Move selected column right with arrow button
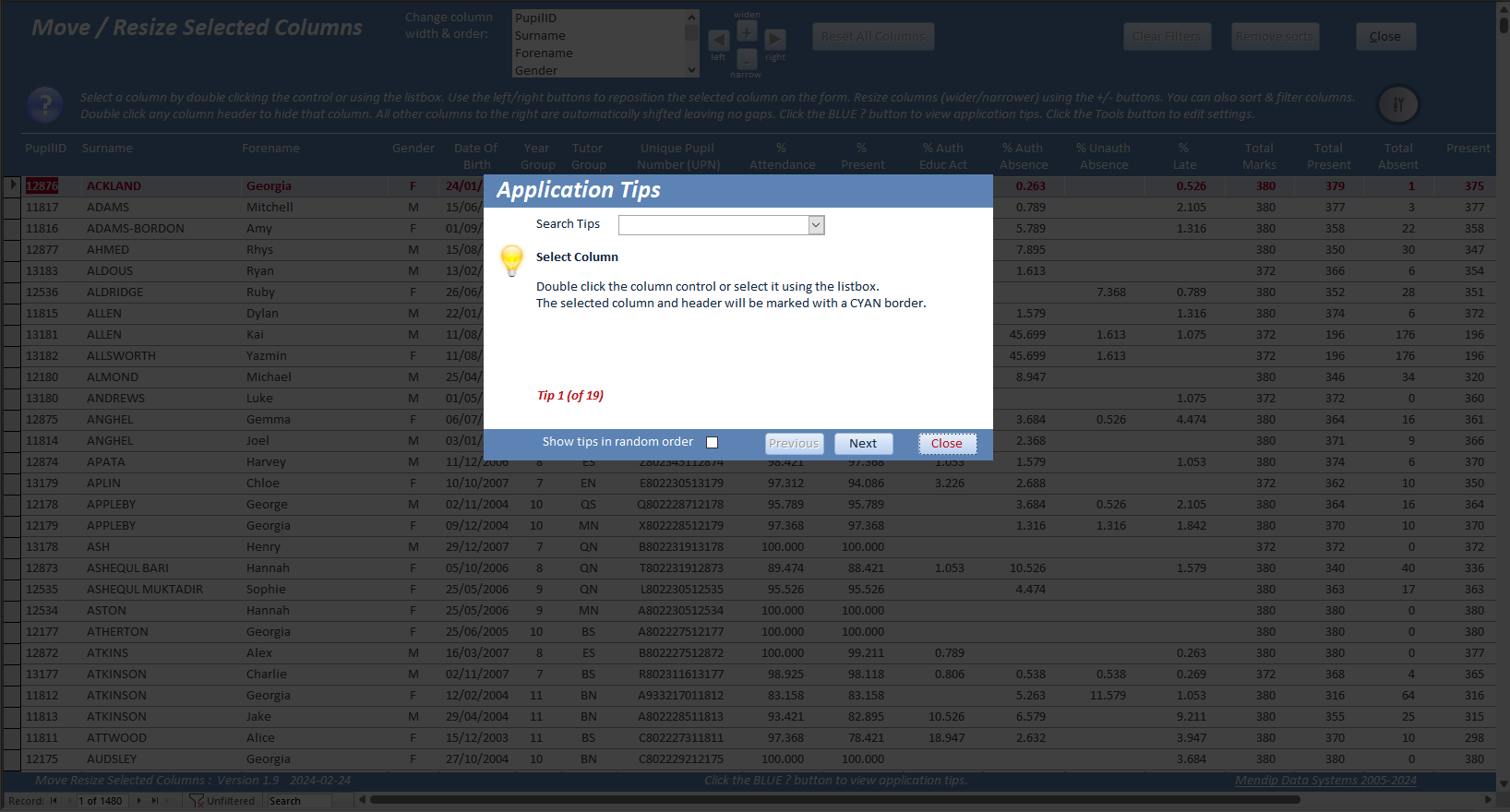The image size is (1510, 812). click(x=775, y=40)
